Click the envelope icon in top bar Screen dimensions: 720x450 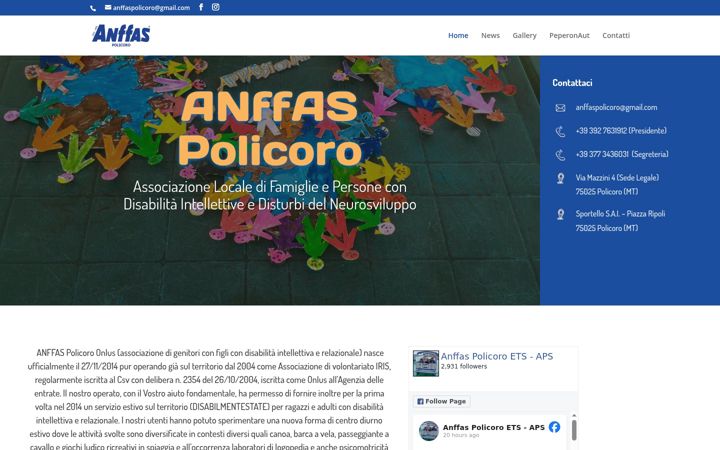click(108, 7)
